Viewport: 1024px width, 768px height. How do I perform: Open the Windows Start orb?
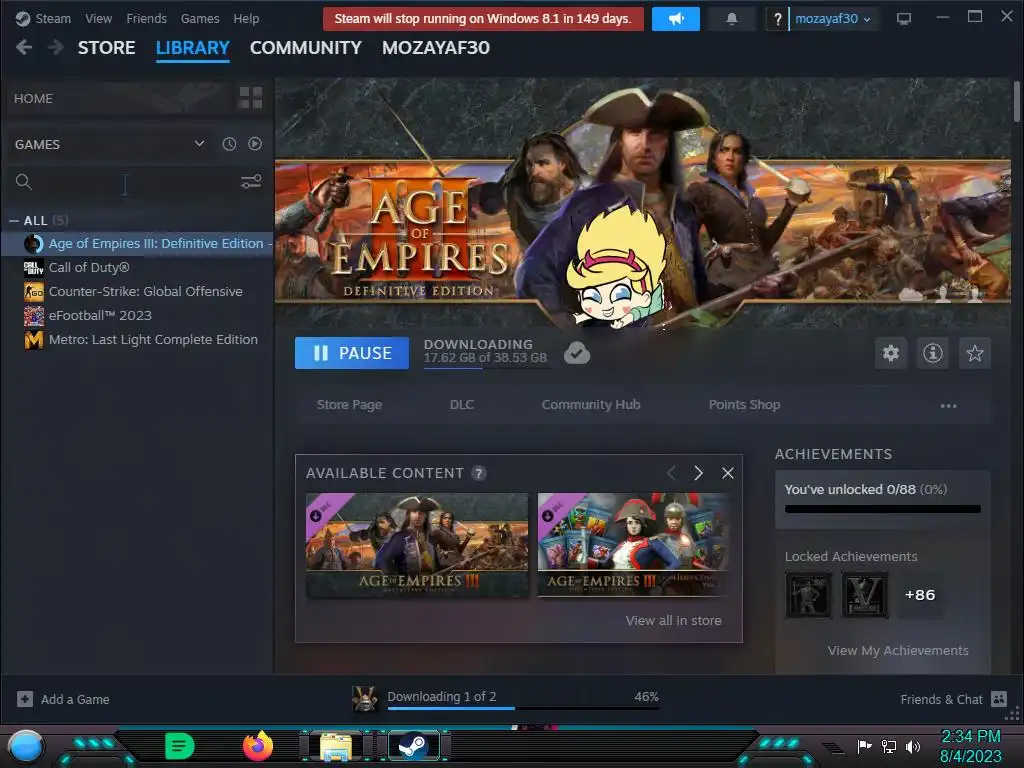pos(26,746)
